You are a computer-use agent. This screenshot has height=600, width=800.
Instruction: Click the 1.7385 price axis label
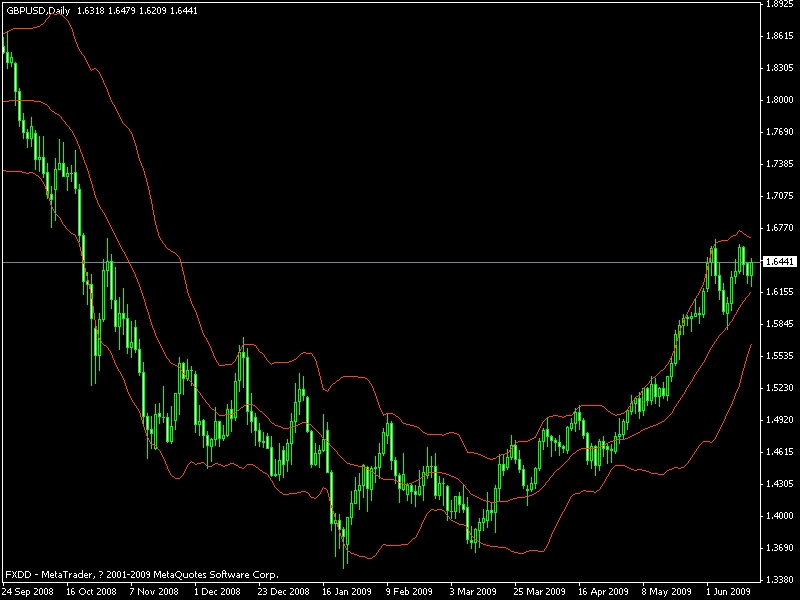coord(780,164)
